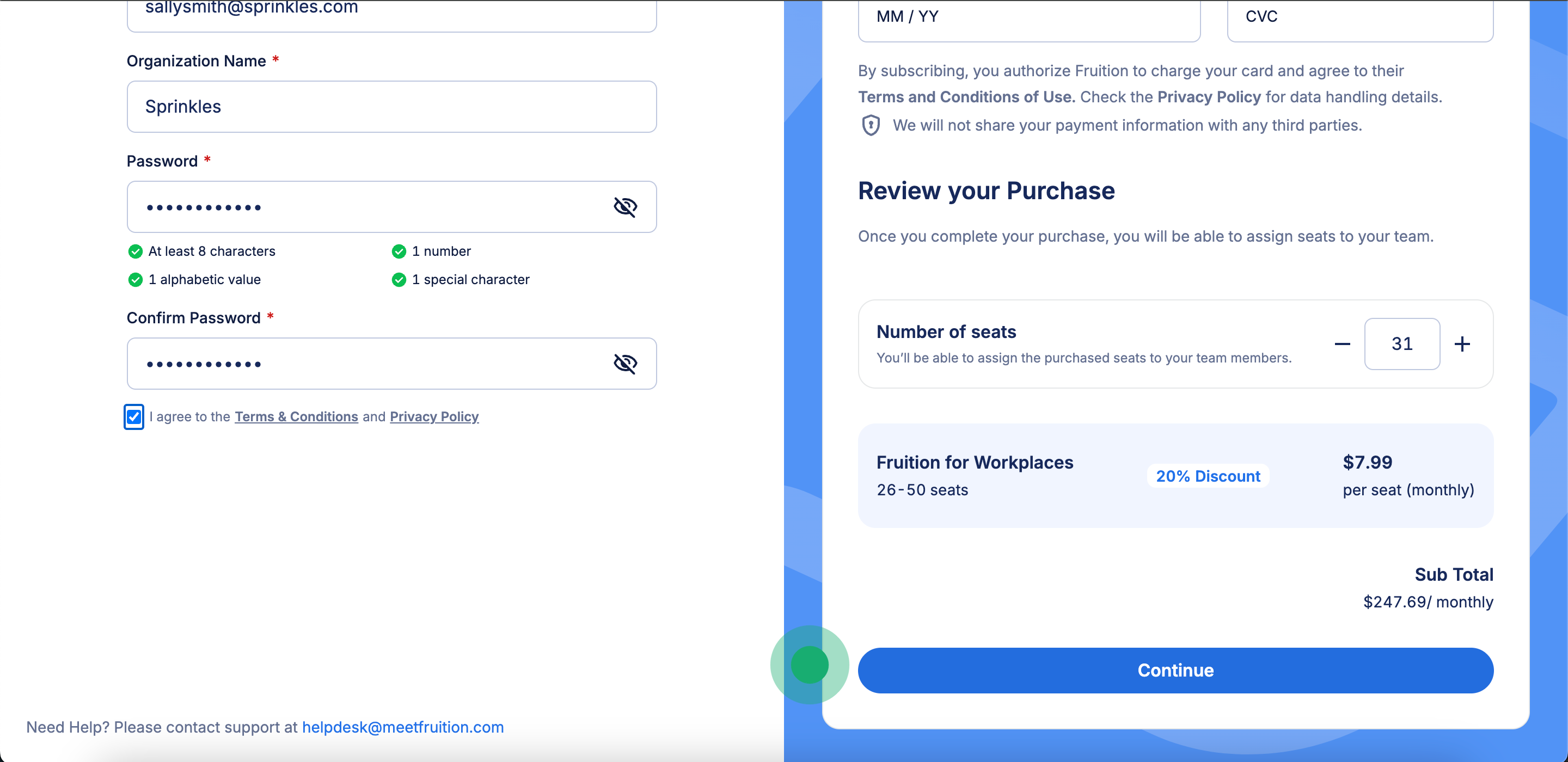Open Privacy Policy link below password
The height and width of the screenshot is (762, 1568).
[x=434, y=417]
